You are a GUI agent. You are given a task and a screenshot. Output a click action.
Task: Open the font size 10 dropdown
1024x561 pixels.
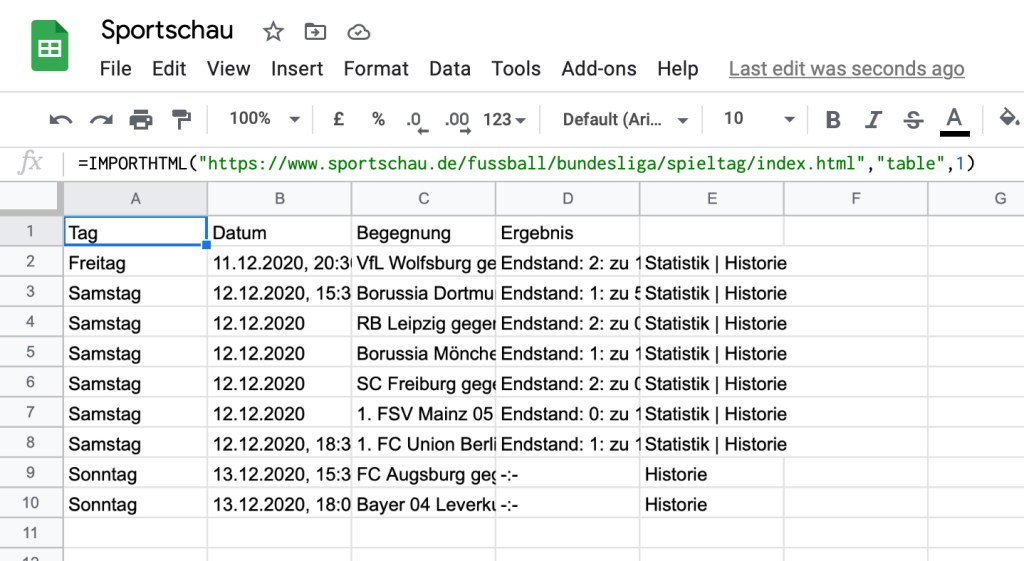pos(759,119)
